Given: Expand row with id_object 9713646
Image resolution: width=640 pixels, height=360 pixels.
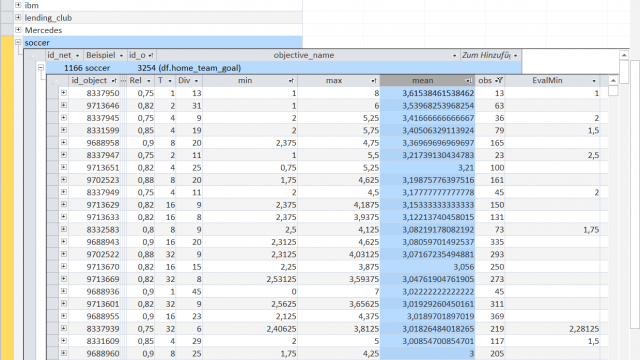Looking at the screenshot, I should (64, 105).
